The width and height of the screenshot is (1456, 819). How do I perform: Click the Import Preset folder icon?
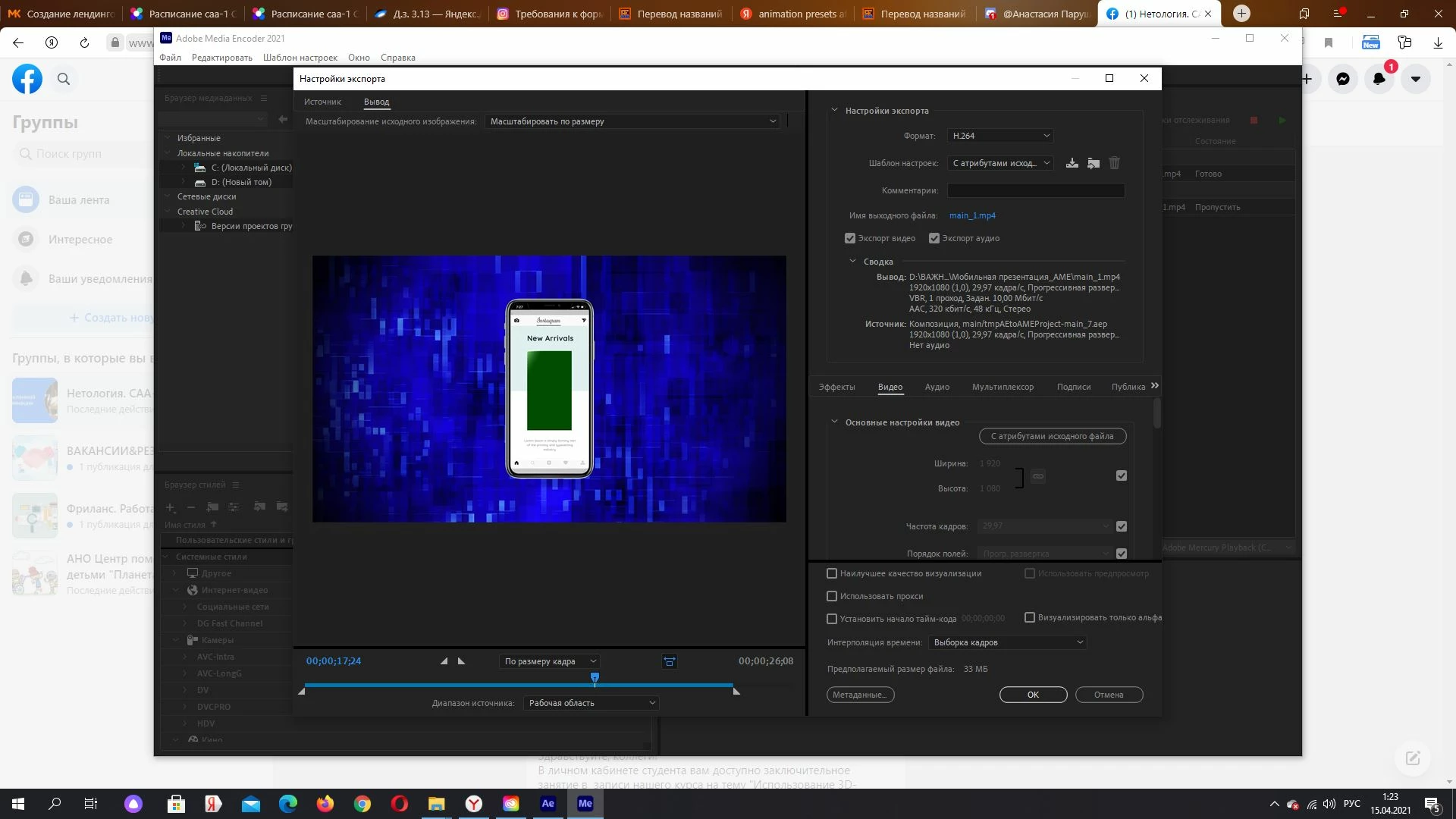point(1093,163)
